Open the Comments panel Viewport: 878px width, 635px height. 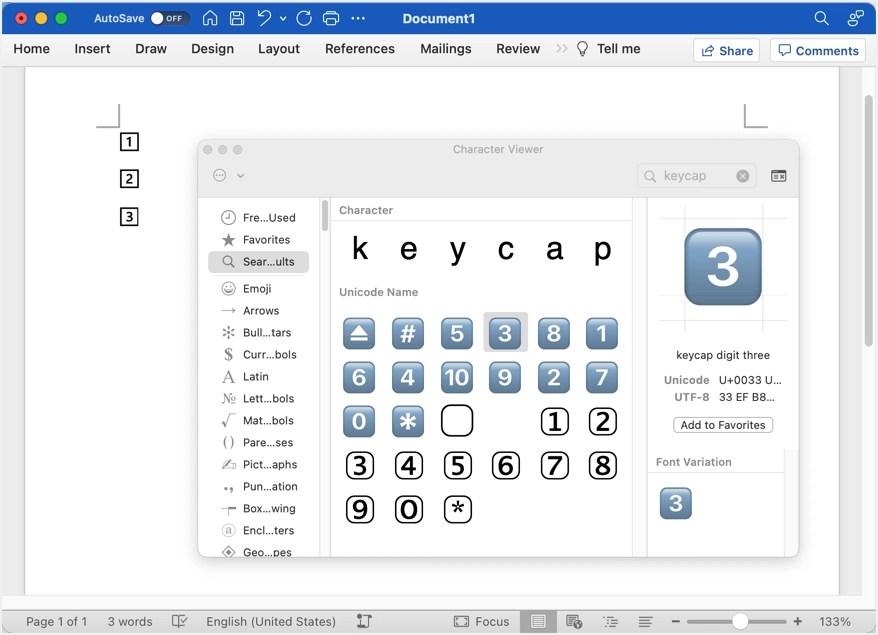point(818,50)
